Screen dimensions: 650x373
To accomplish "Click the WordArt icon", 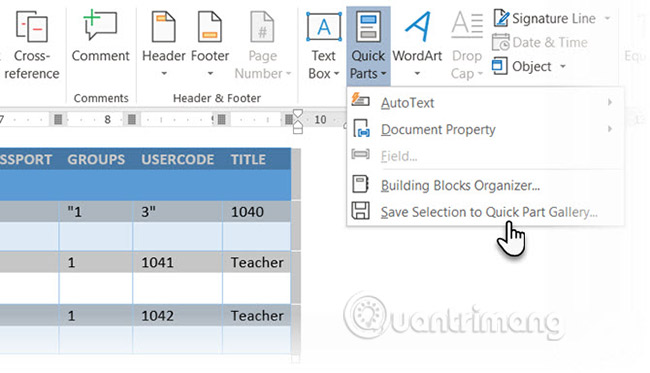I will click(x=417, y=27).
